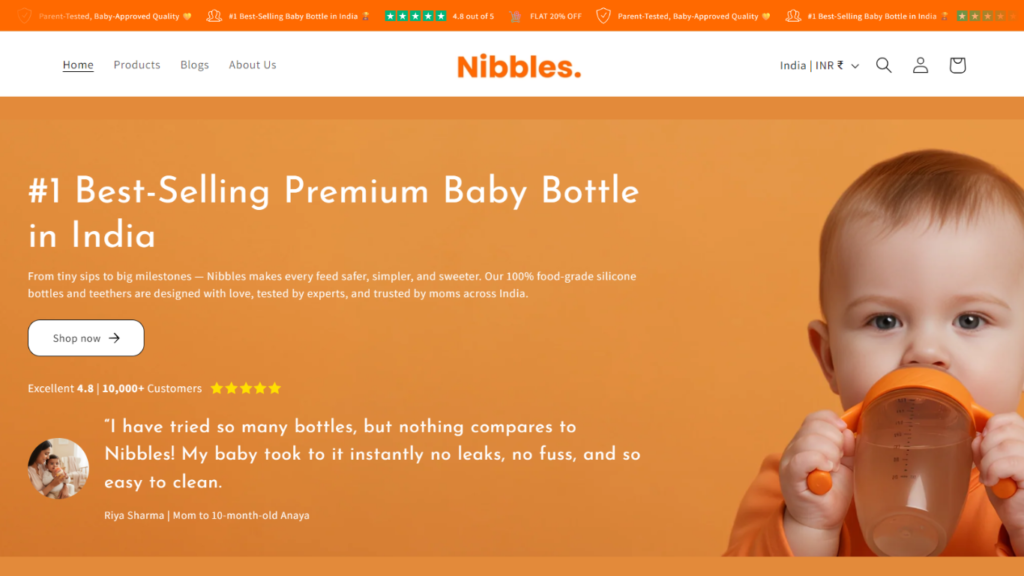Image resolution: width=1024 pixels, height=576 pixels.
Task: Click the gift icon beside FLAT 20% OFF
Action: (x=515, y=16)
